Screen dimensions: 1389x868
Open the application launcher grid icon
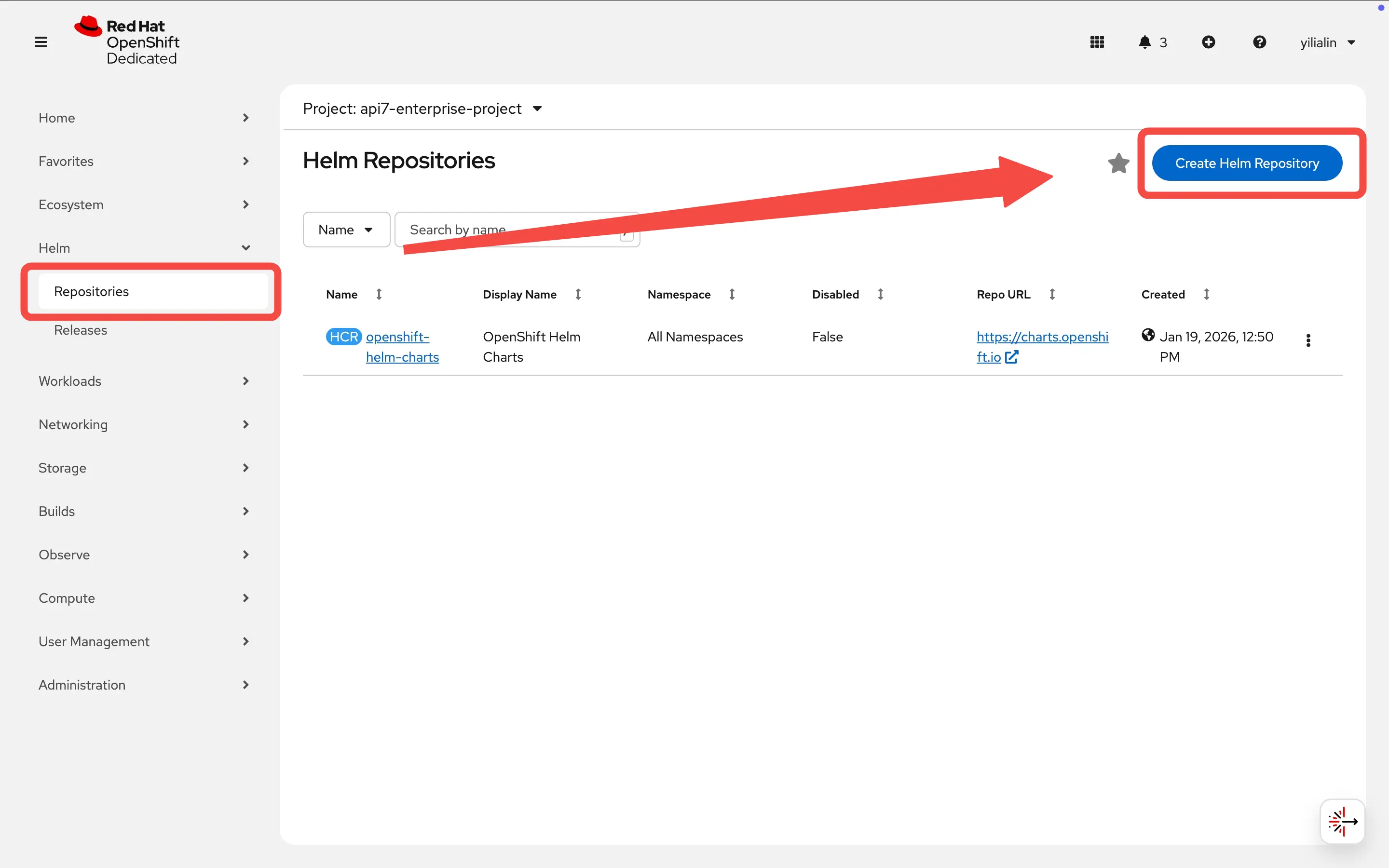click(1097, 42)
